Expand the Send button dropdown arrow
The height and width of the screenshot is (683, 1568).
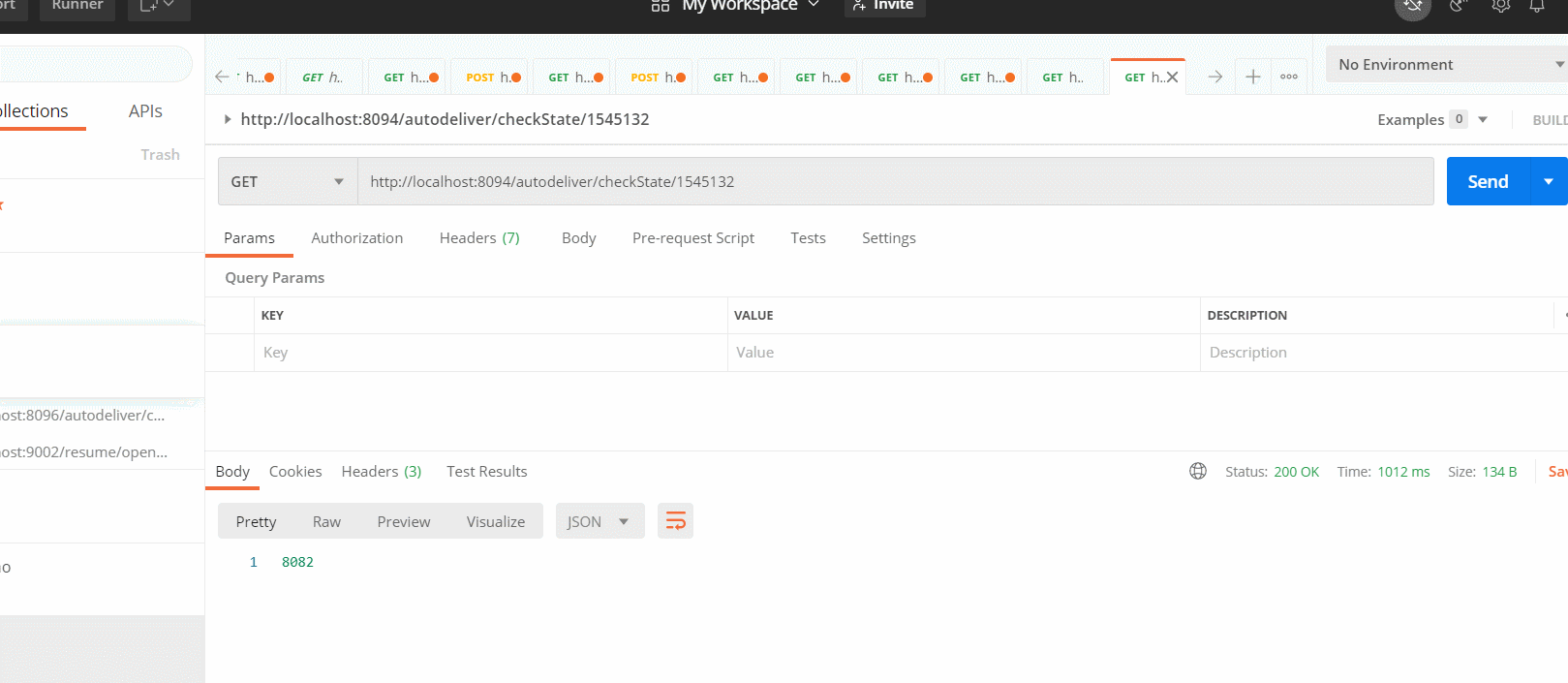pyautogui.click(x=1549, y=181)
